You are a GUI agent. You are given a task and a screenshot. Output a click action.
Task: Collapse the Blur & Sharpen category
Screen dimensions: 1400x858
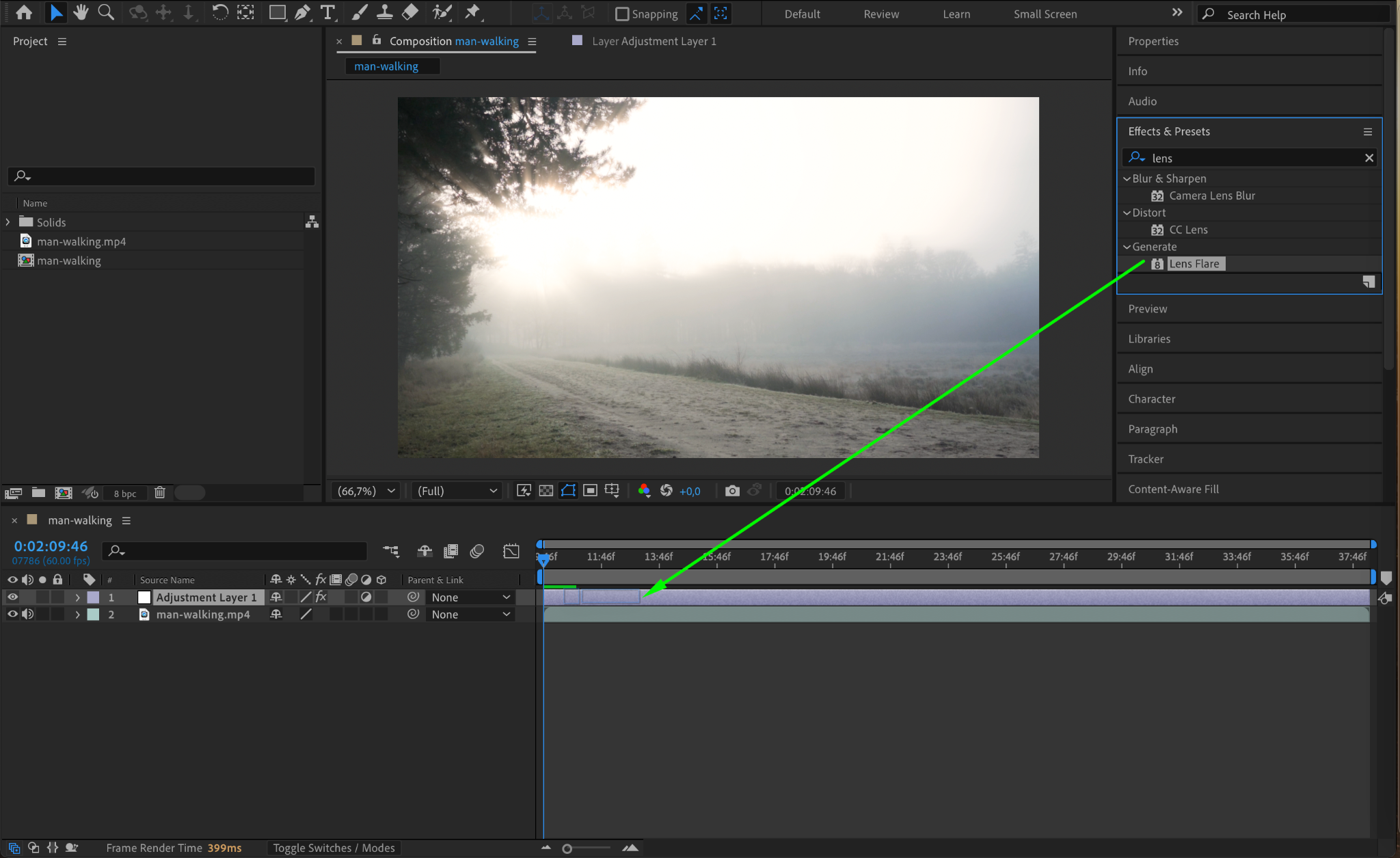point(1127,178)
